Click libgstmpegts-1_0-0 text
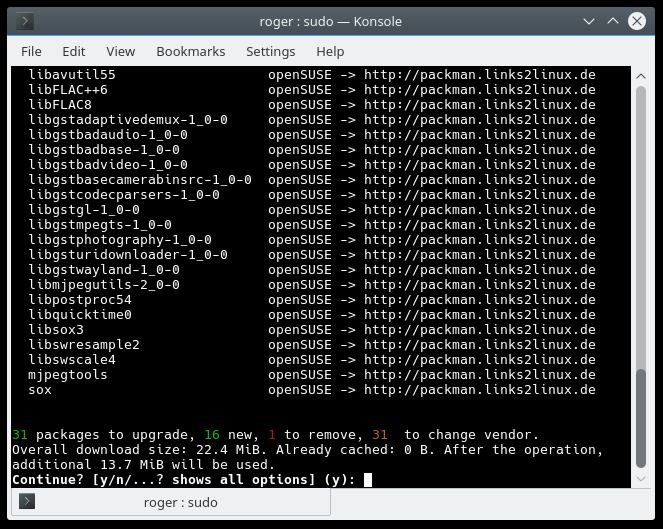The image size is (663, 529). click(x=100, y=225)
